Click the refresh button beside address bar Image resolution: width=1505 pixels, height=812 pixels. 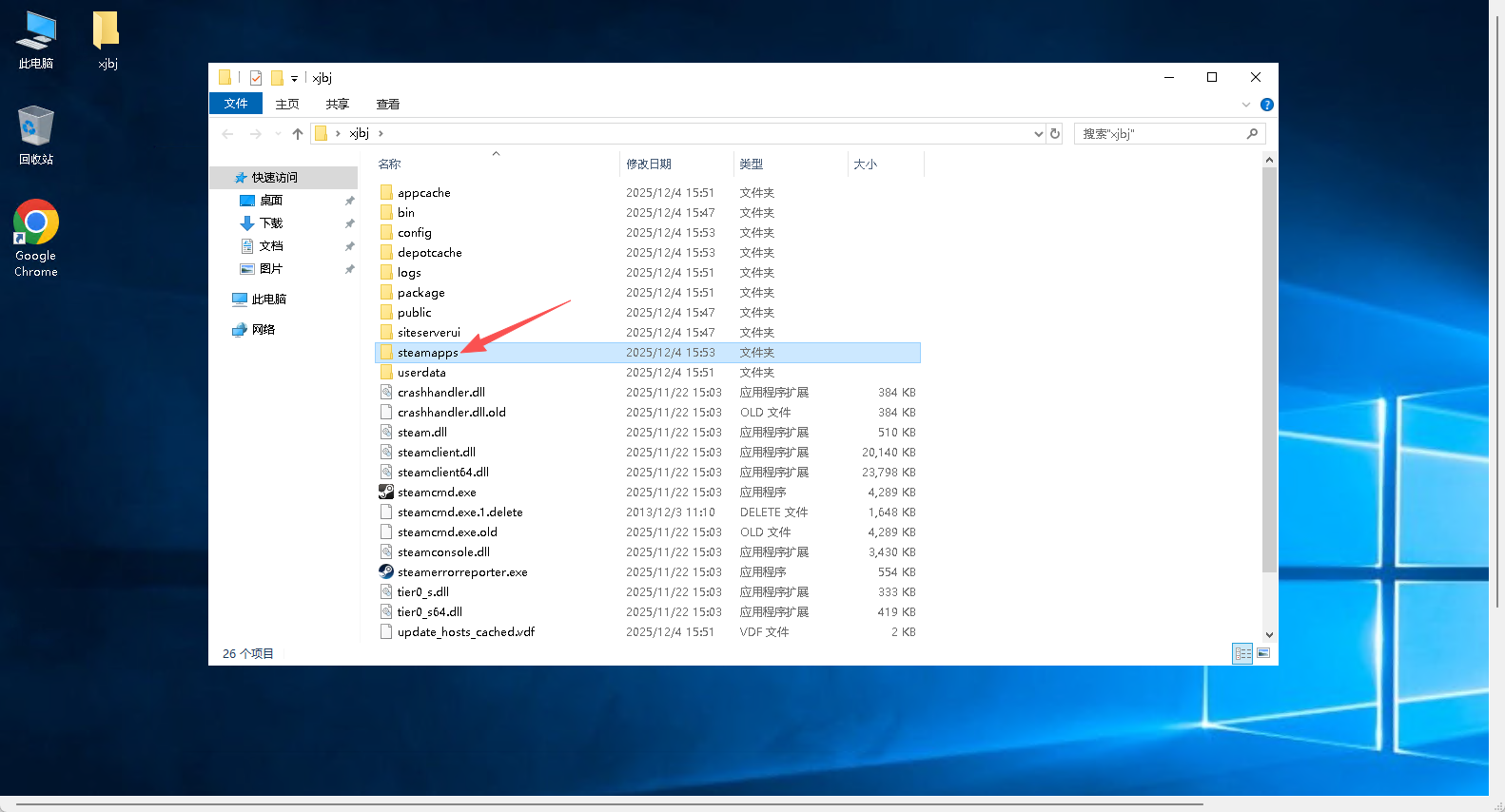coord(1054,134)
